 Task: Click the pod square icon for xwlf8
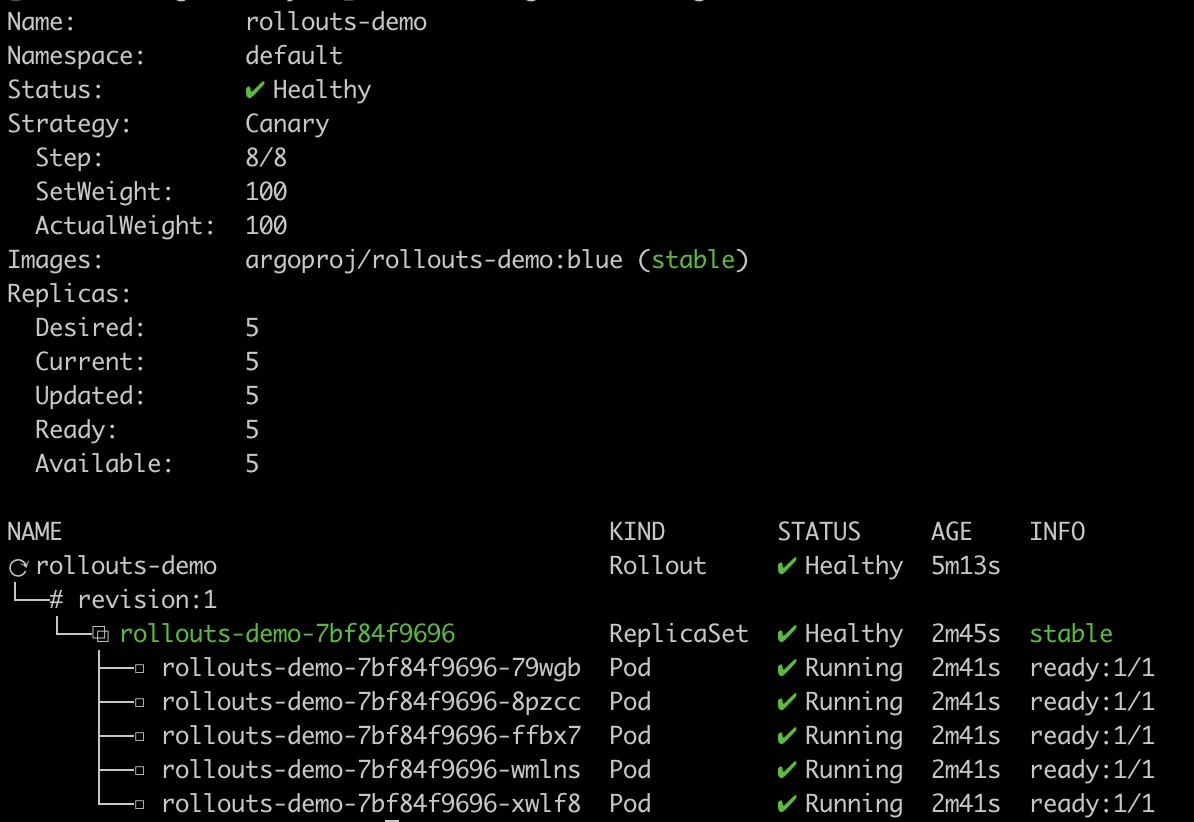click(x=139, y=804)
